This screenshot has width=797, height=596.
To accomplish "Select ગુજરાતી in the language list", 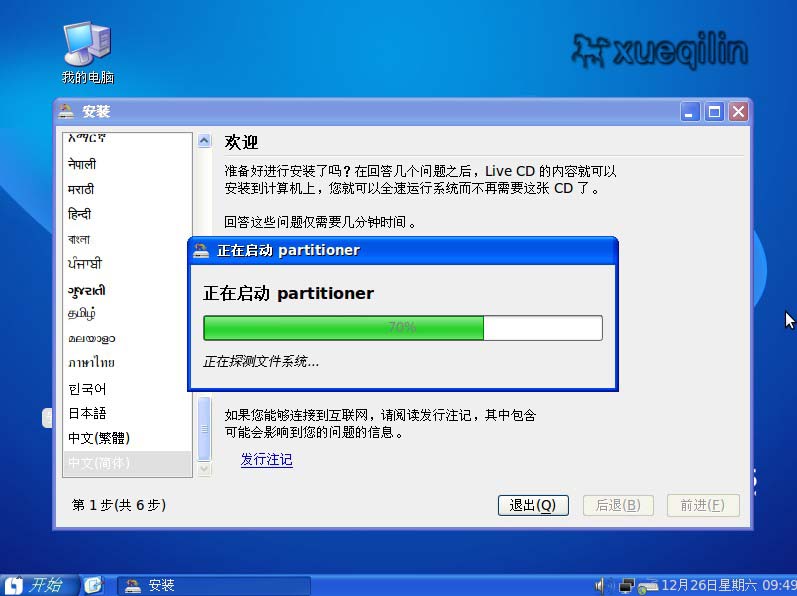I will pos(127,290).
